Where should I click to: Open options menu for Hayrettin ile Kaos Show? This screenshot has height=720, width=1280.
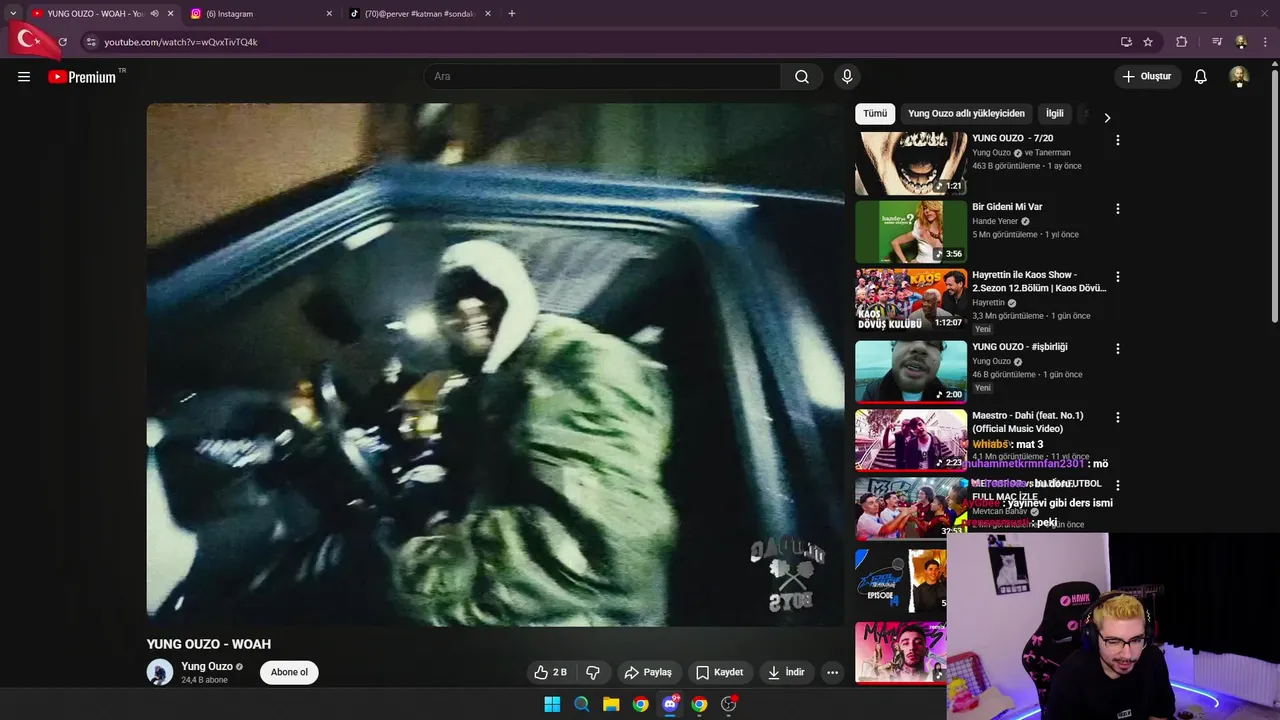coord(1118,277)
